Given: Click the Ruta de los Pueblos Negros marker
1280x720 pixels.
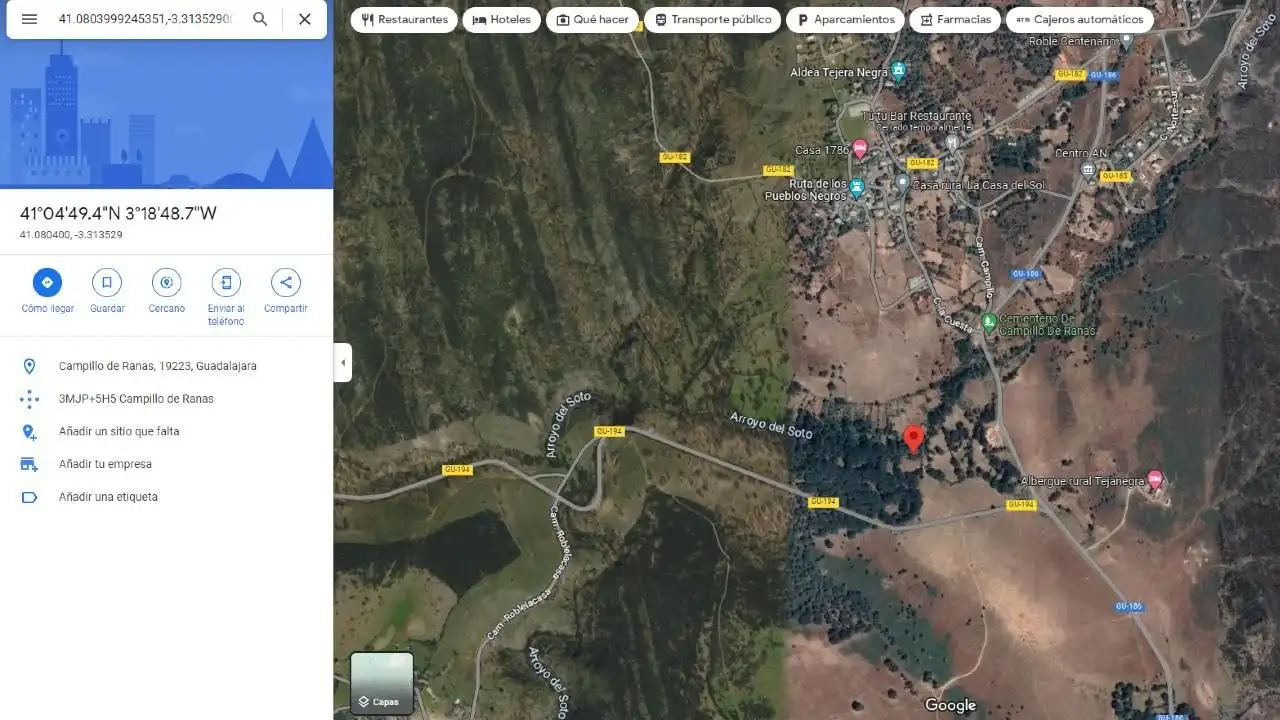Looking at the screenshot, I should [857, 186].
